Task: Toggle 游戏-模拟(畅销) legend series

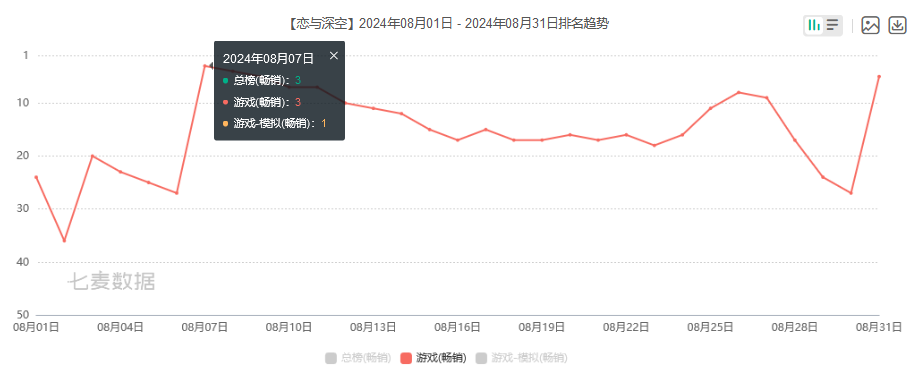Action: (x=521, y=358)
